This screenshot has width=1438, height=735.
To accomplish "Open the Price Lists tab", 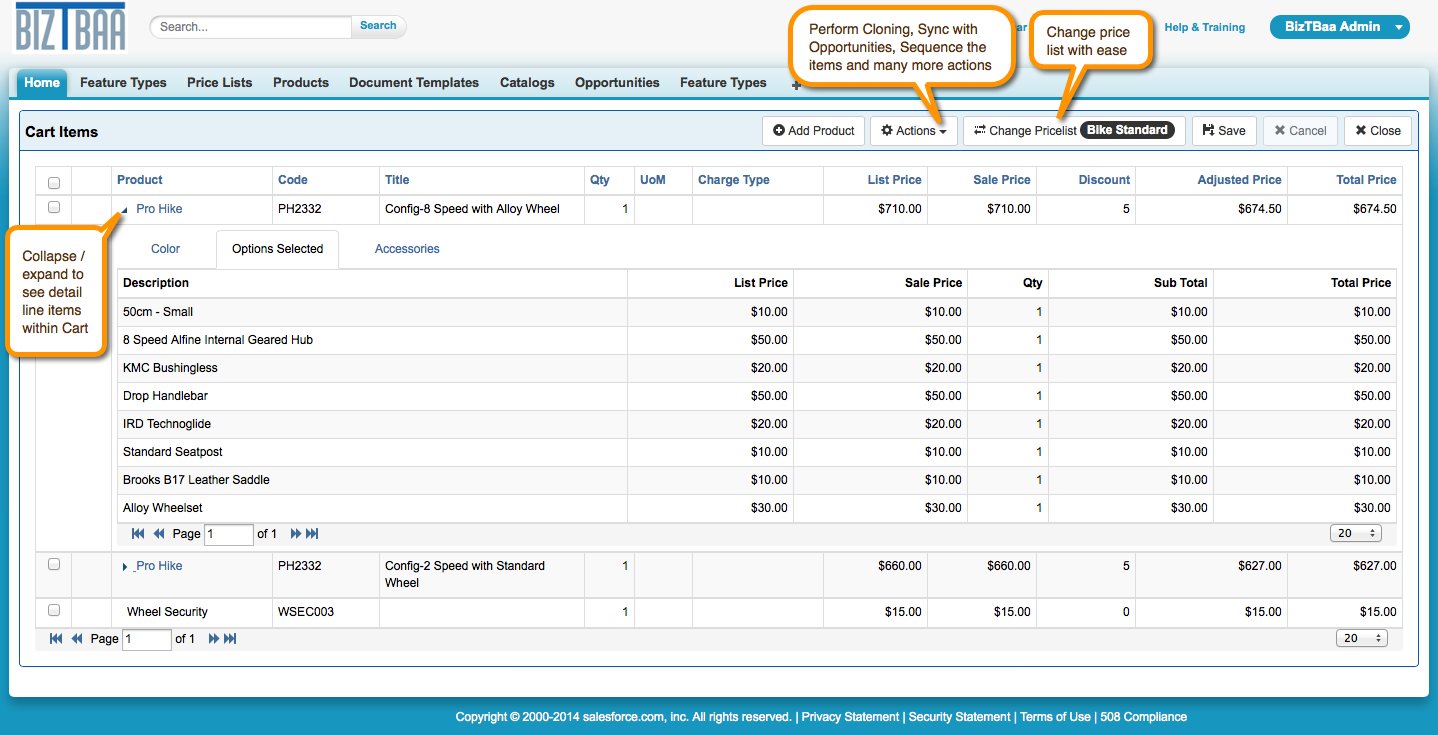I will pos(219,83).
